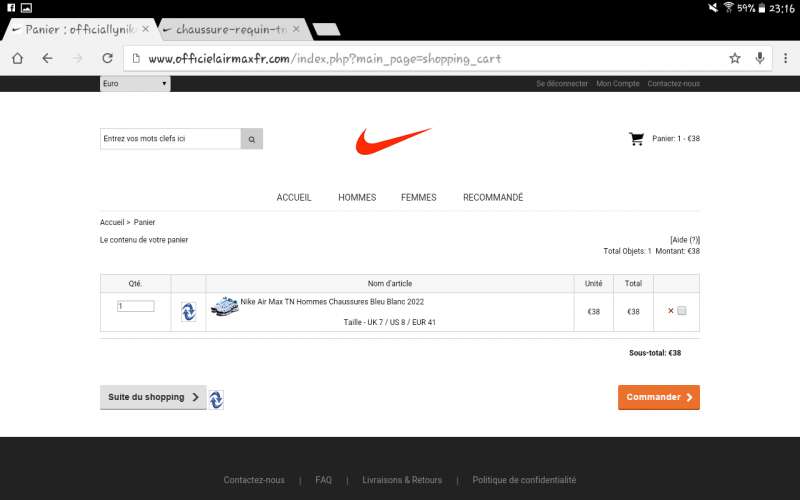Open the image notification icon in status bar
Viewport: 800px width, 500px height.
point(26,8)
